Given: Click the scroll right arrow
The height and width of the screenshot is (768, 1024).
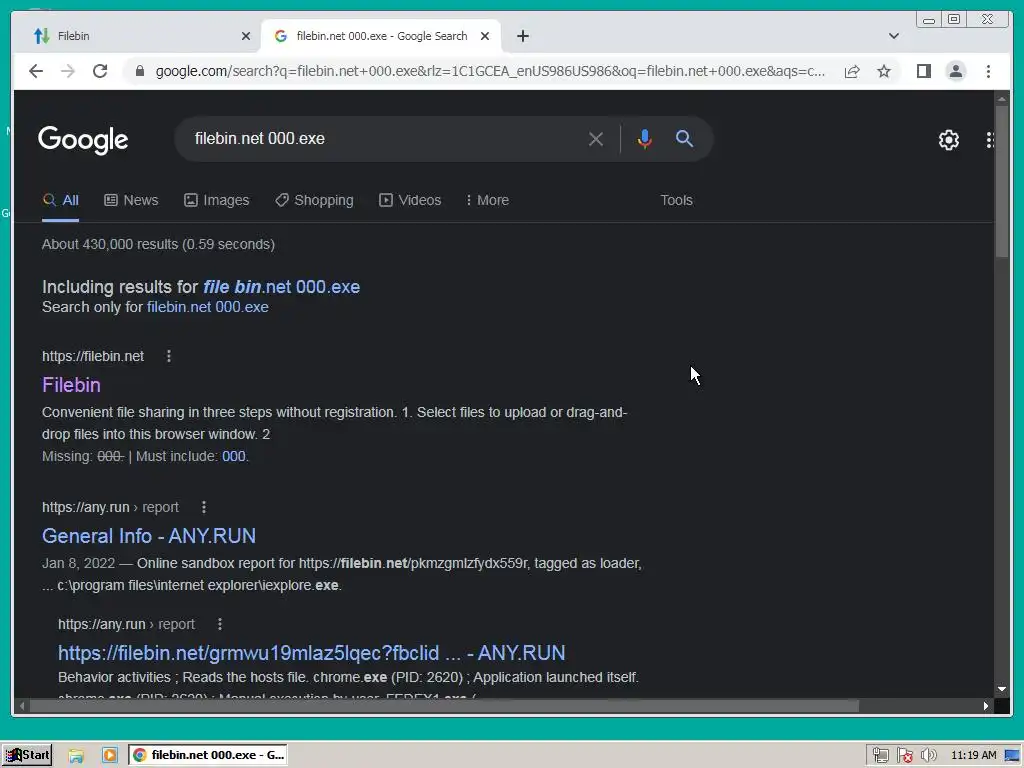Looking at the screenshot, I should coord(985,706).
